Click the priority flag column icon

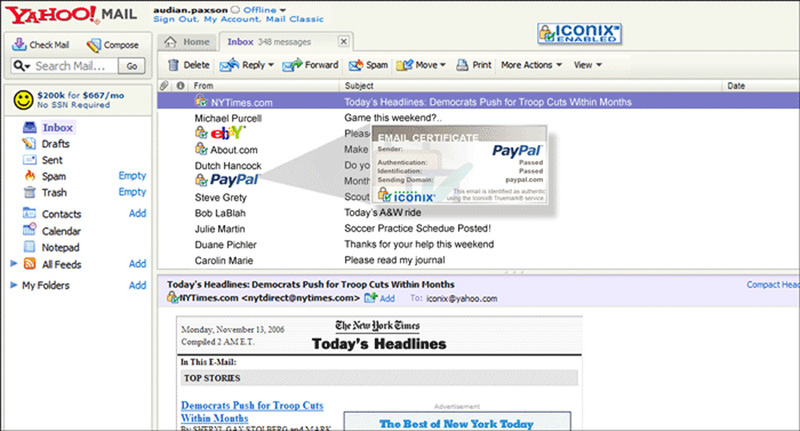(180, 85)
